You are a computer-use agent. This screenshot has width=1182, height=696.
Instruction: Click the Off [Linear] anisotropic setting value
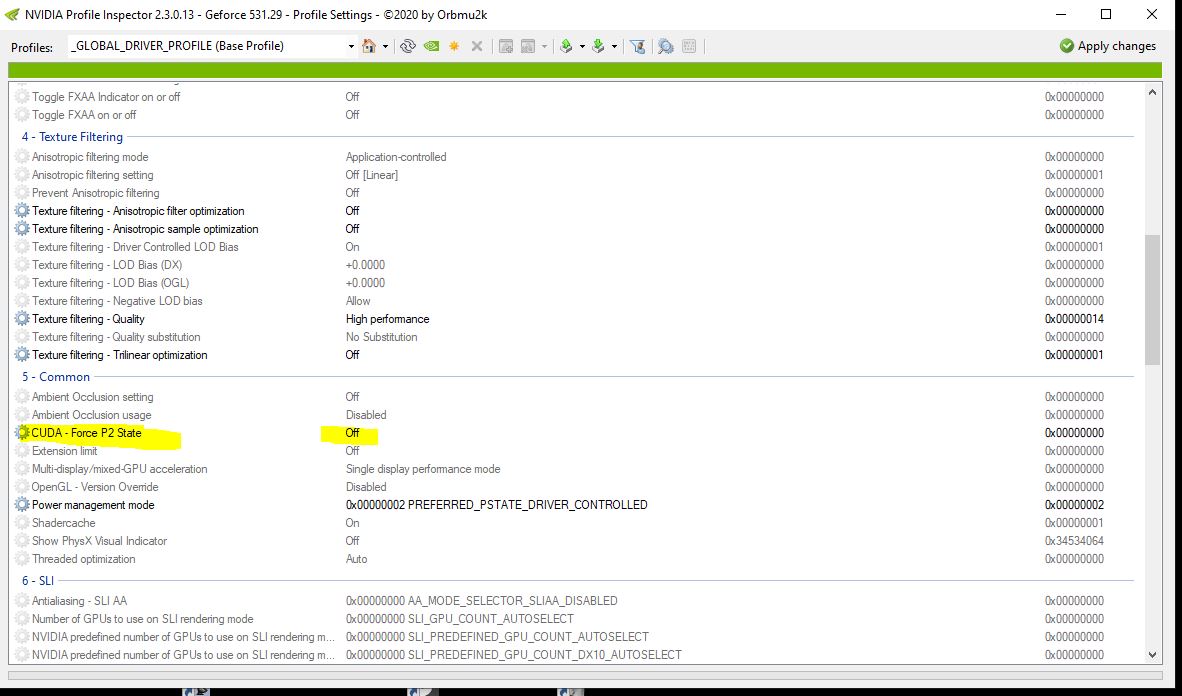pos(372,175)
